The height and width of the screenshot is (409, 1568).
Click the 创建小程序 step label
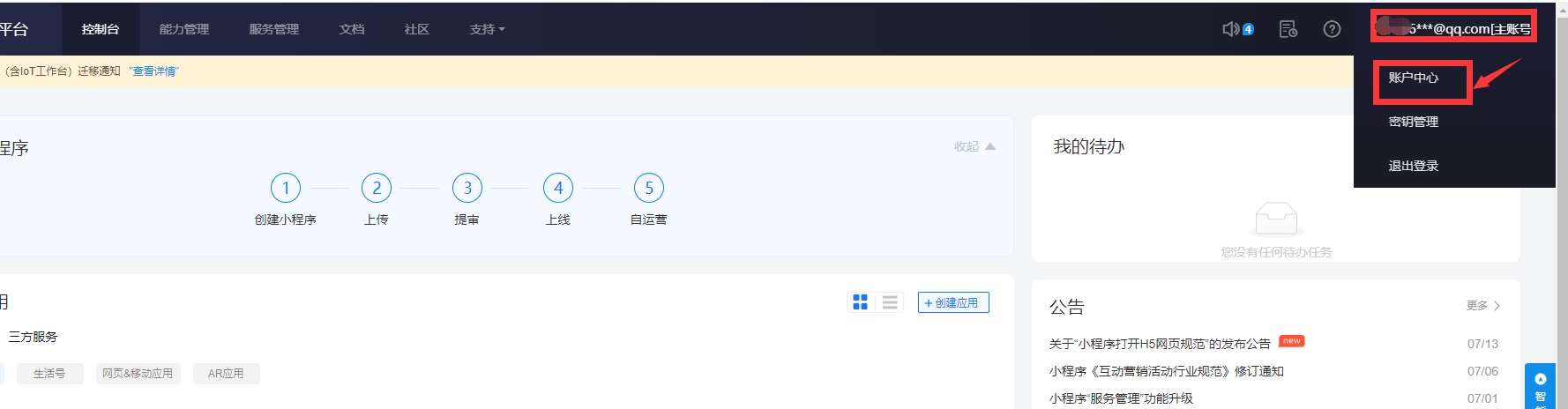coord(286,219)
